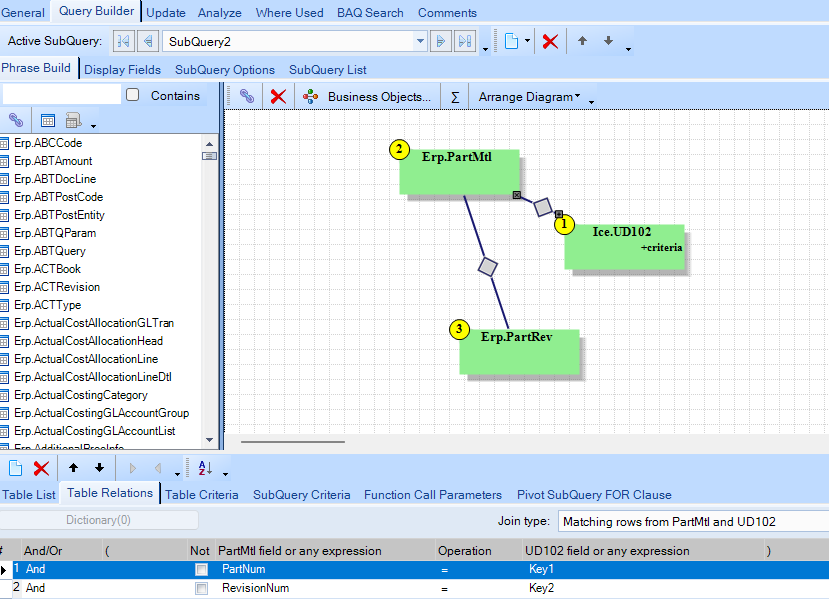829x607 pixels.
Task: Move relation row up in bottom toolbar
Action: (73, 467)
